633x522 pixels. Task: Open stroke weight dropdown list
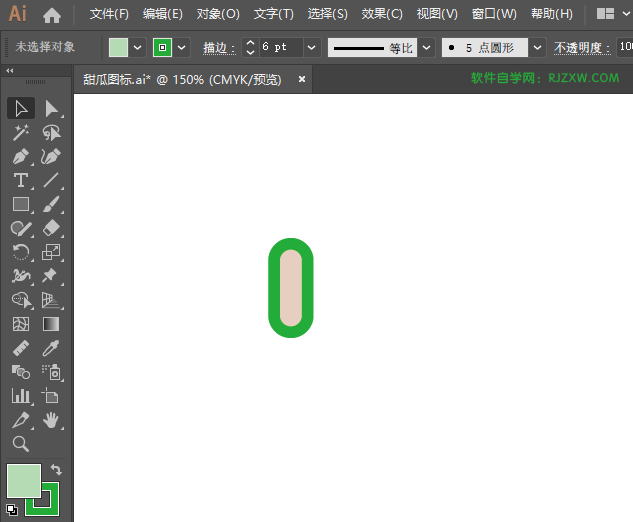311,48
